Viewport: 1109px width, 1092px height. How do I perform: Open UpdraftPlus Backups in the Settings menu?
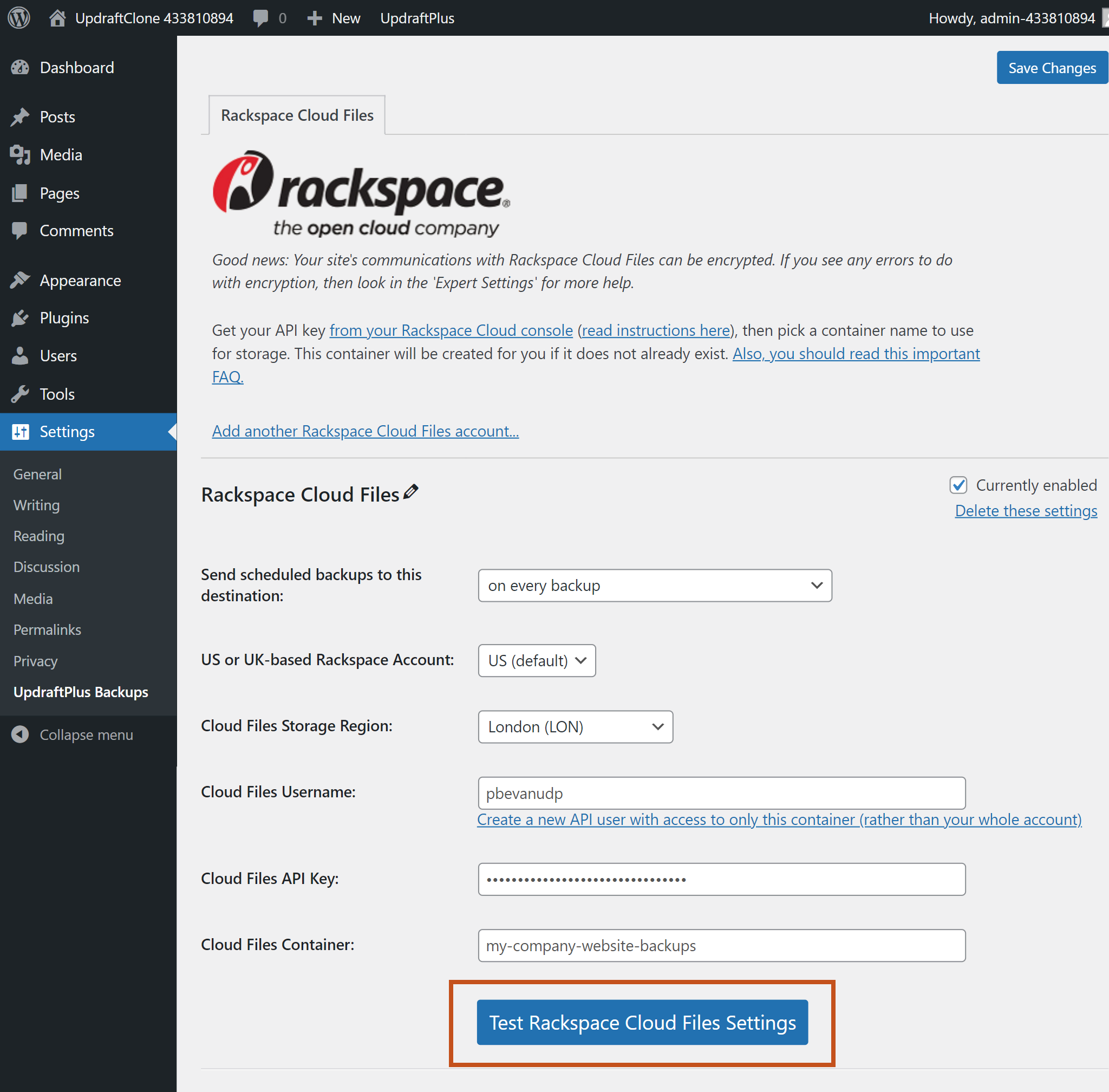pyautogui.click(x=80, y=692)
